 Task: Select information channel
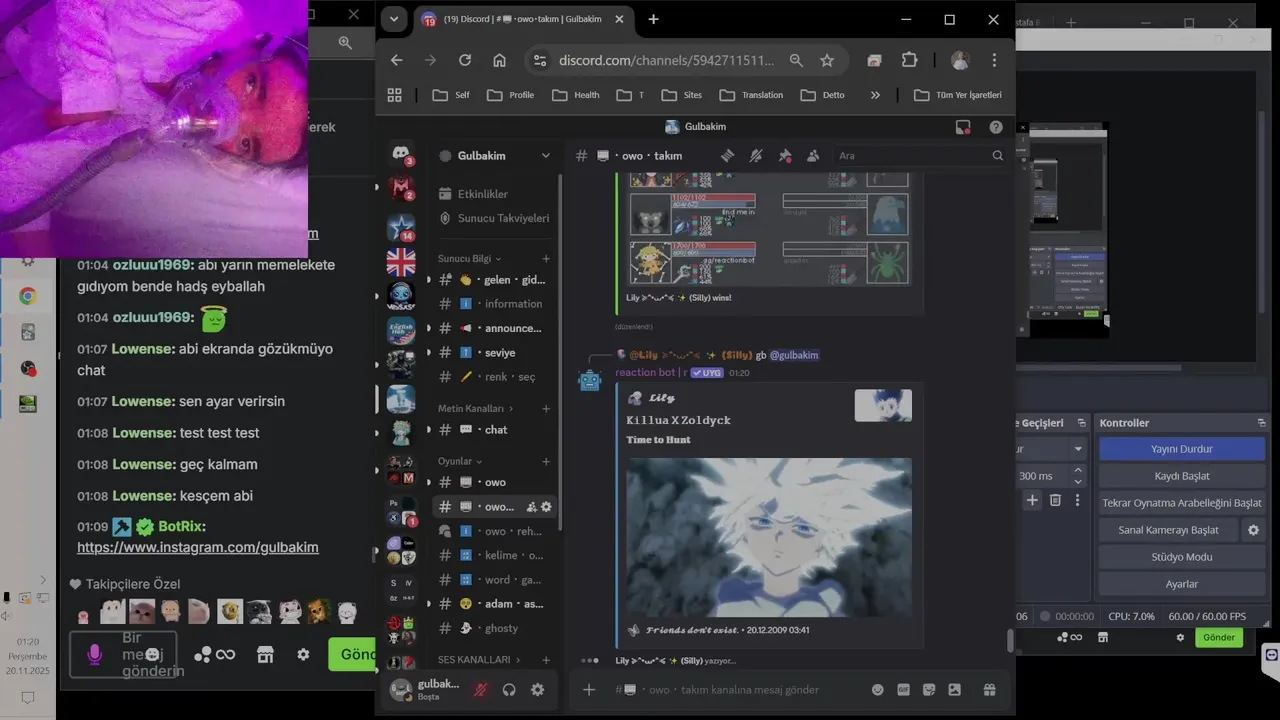point(496,304)
